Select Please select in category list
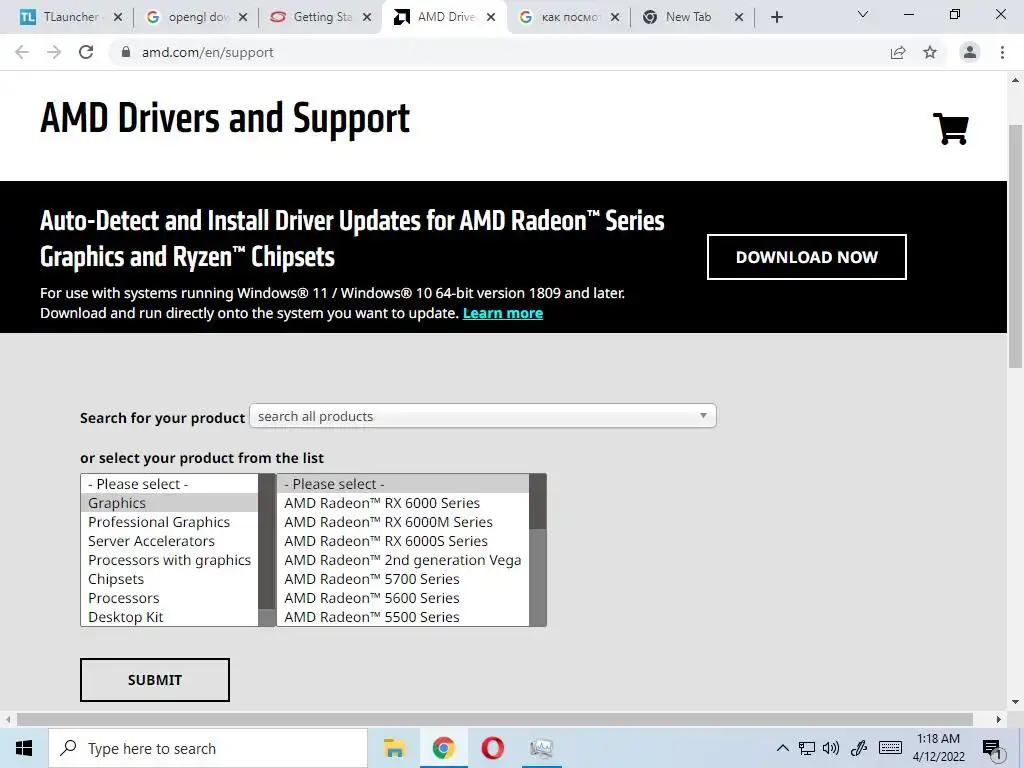Screen dimensions: 1024x768 pos(169,484)
